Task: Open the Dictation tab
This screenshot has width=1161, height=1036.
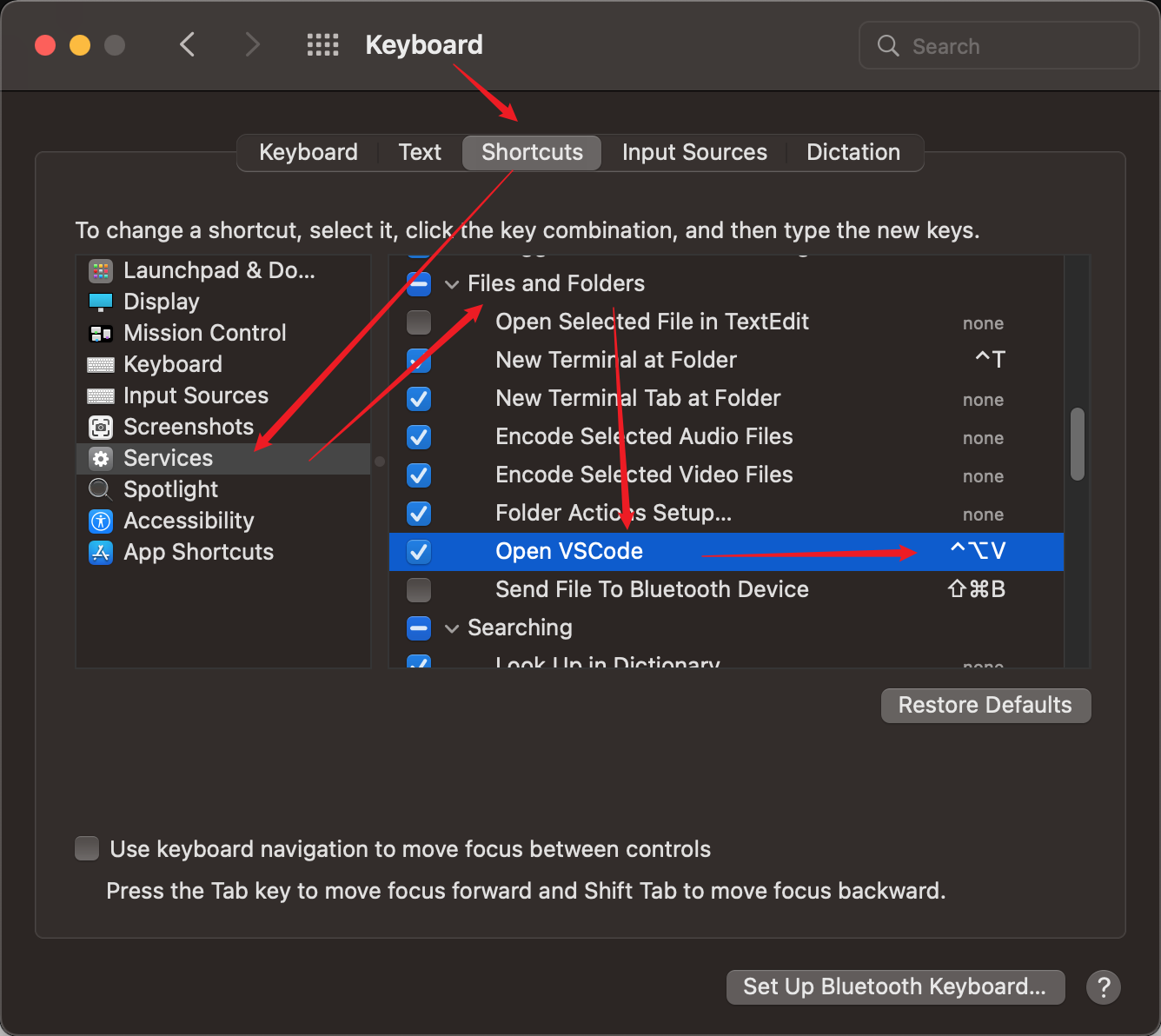Action: 853,152
